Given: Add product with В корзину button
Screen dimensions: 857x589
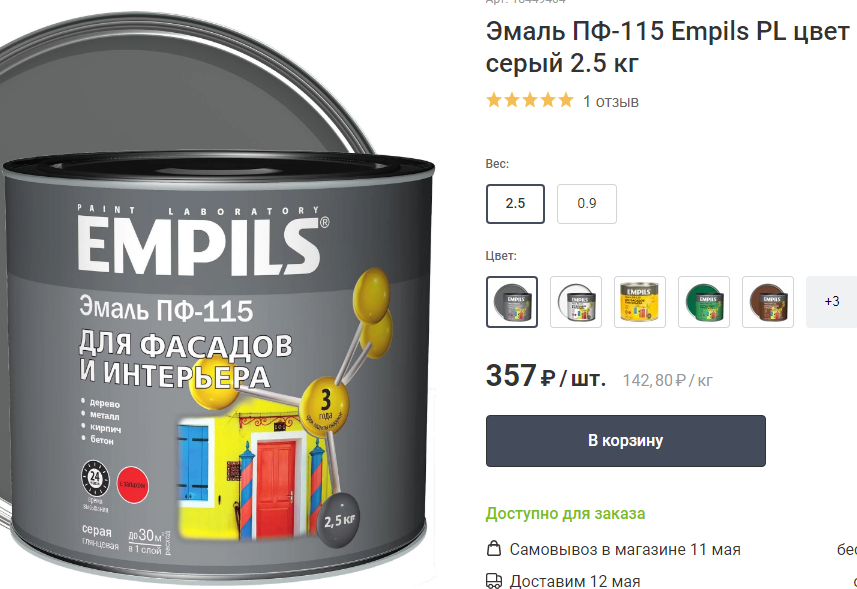Looking at the screenshot, I should point(625,440).
